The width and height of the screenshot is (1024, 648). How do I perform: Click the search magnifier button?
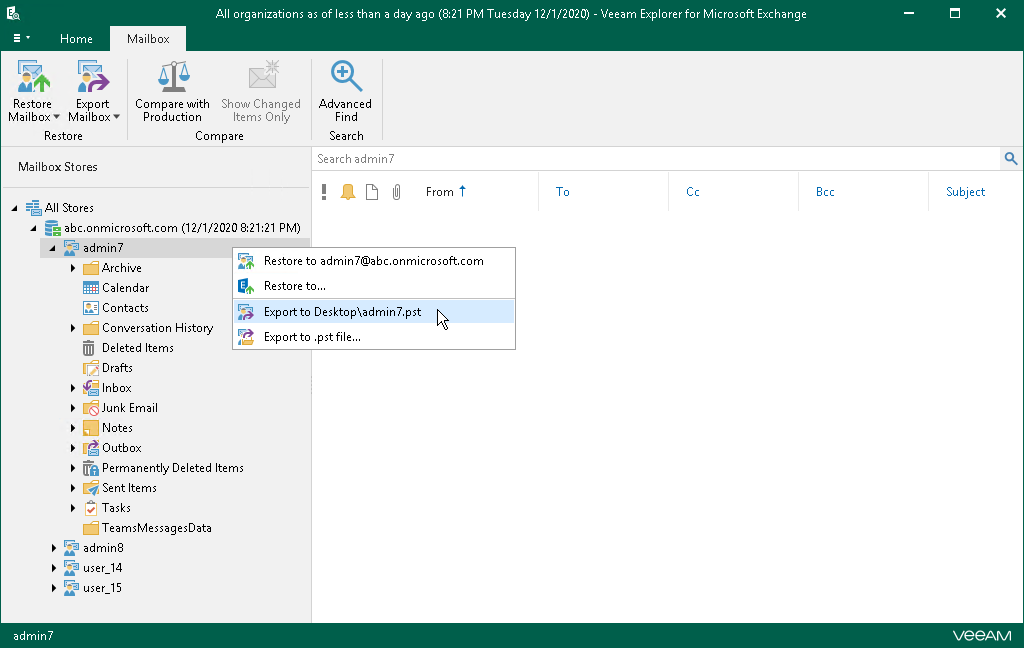1011,158
